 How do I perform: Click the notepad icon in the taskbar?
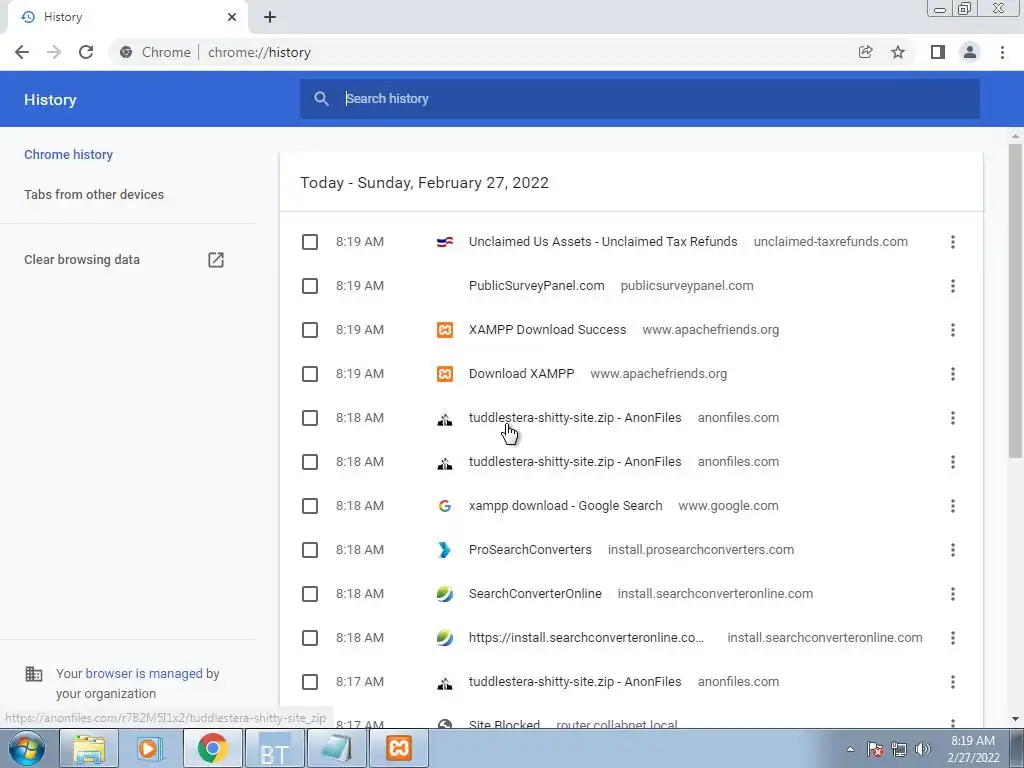click(336, 748)
